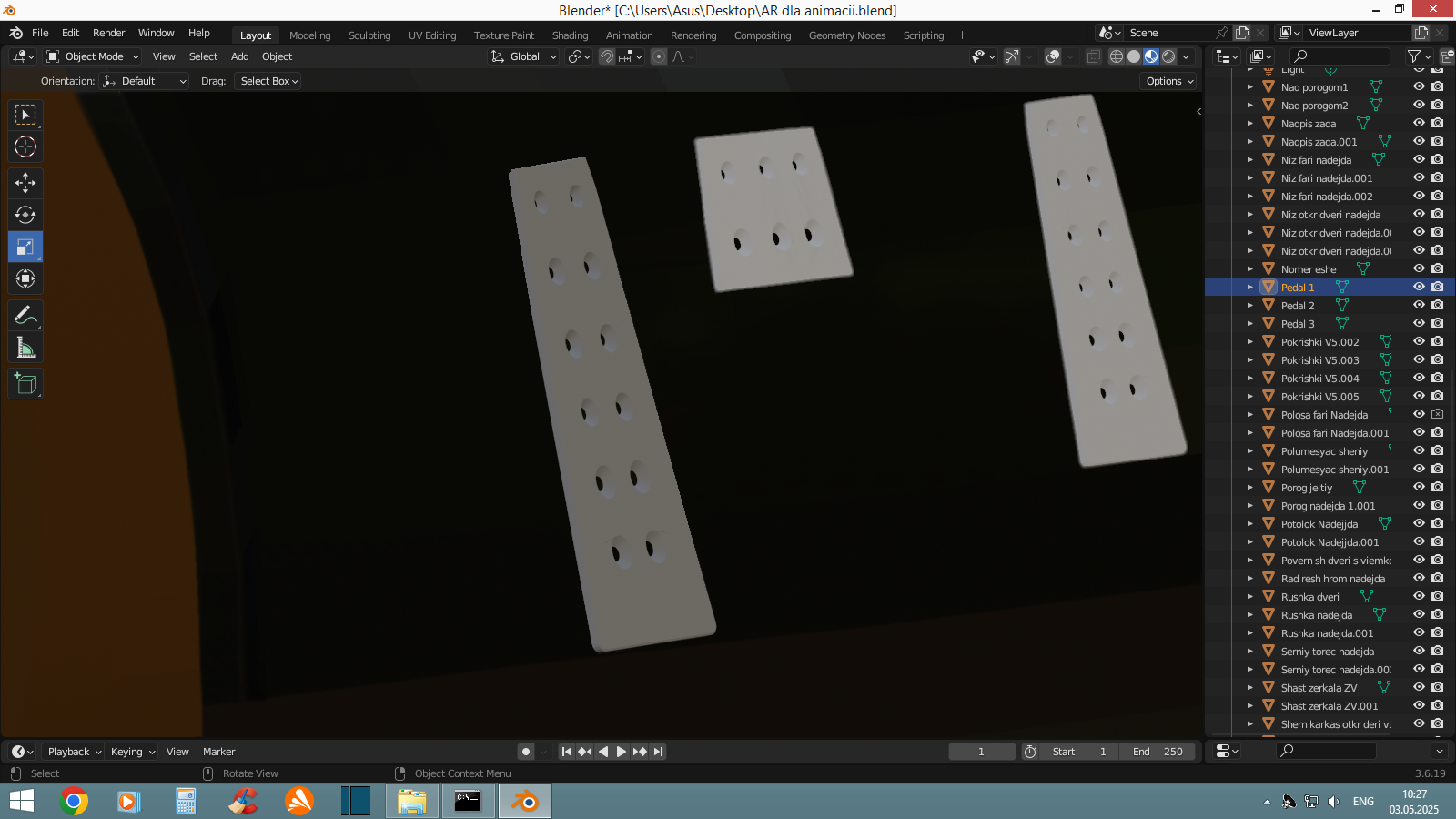Select the Transform tool
The width and height of the screenshot is (1456, 819).
click(x=25, y=278)
